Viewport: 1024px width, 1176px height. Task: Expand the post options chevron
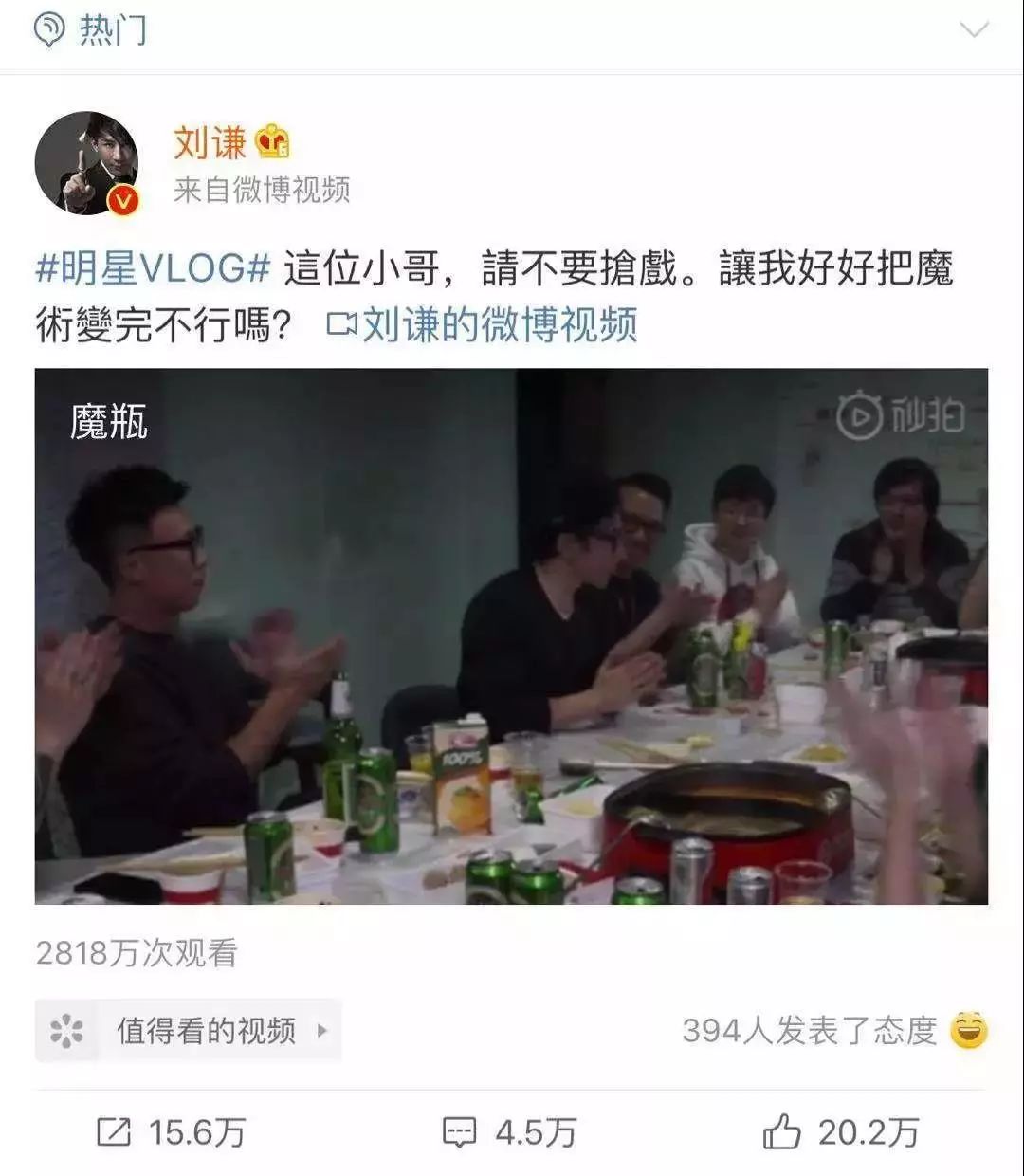974,30
